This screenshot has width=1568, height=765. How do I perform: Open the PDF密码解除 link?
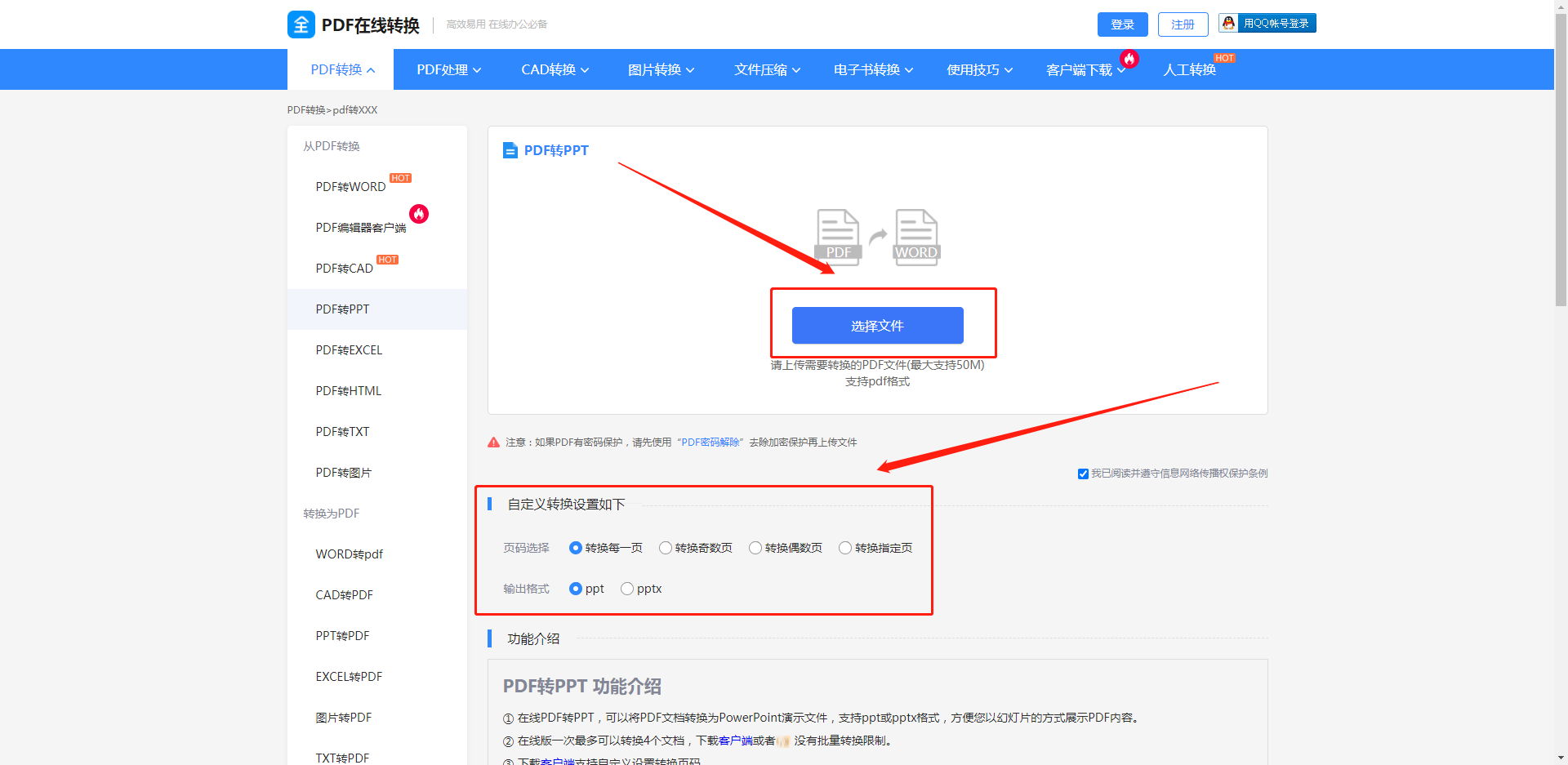point(710,443)
